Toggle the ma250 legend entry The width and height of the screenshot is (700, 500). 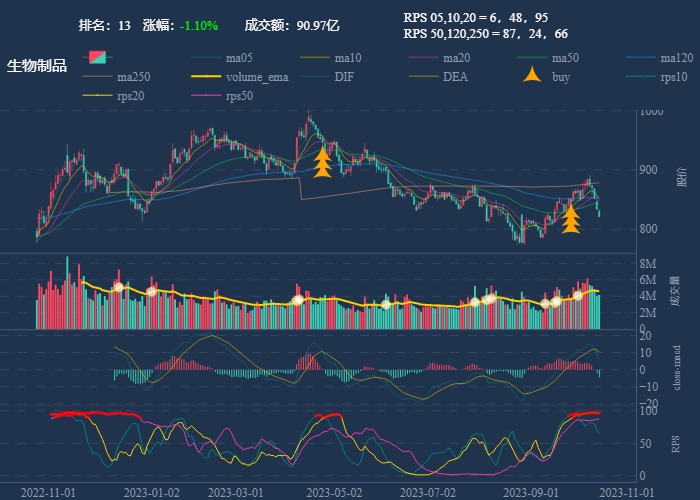[x=117, y=77]
